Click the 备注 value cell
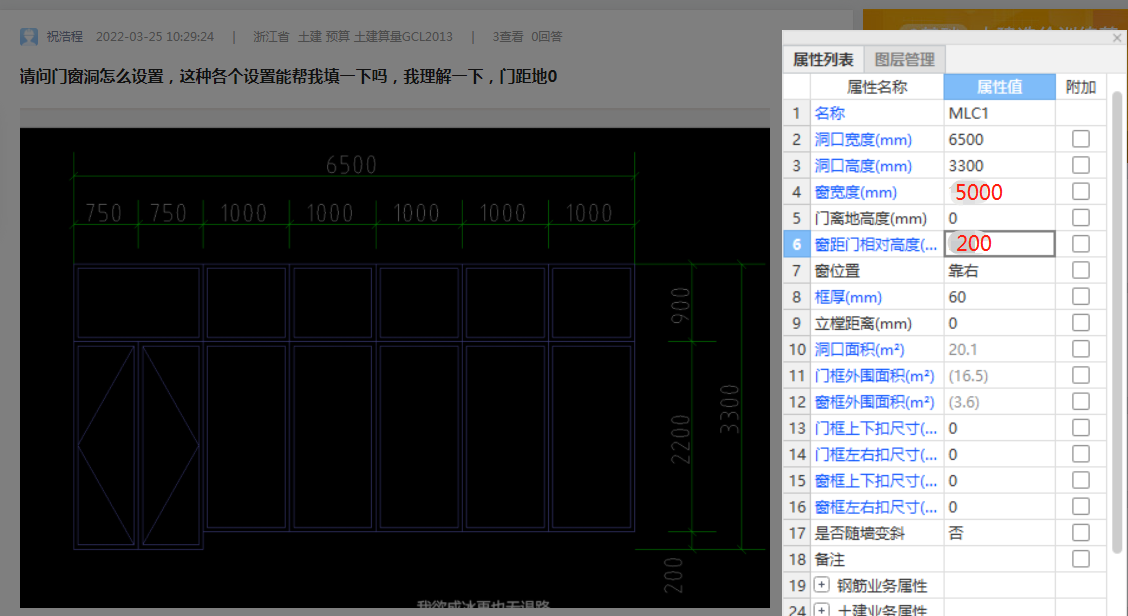 coord(999,559)
